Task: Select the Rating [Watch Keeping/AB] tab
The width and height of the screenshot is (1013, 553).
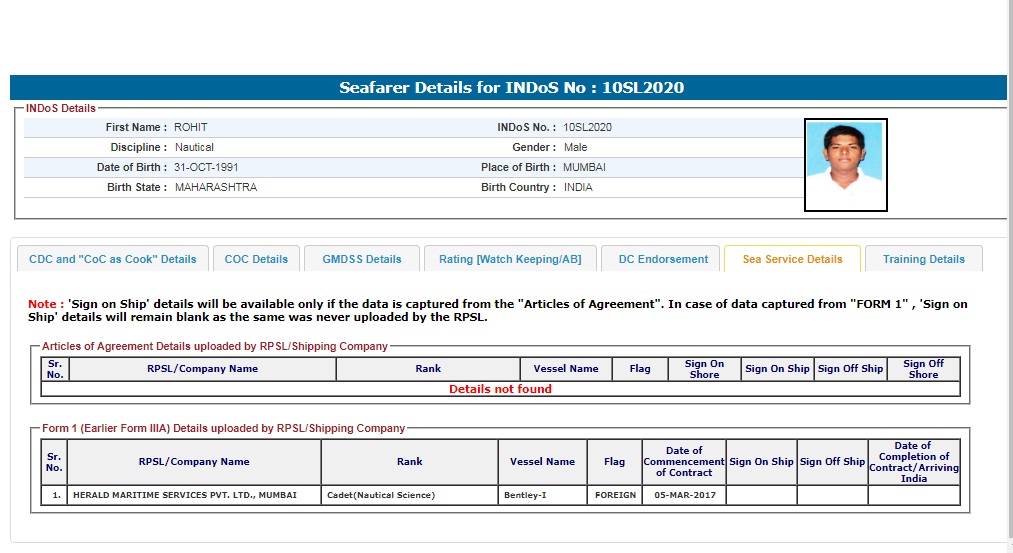Action: pos(510,259)
